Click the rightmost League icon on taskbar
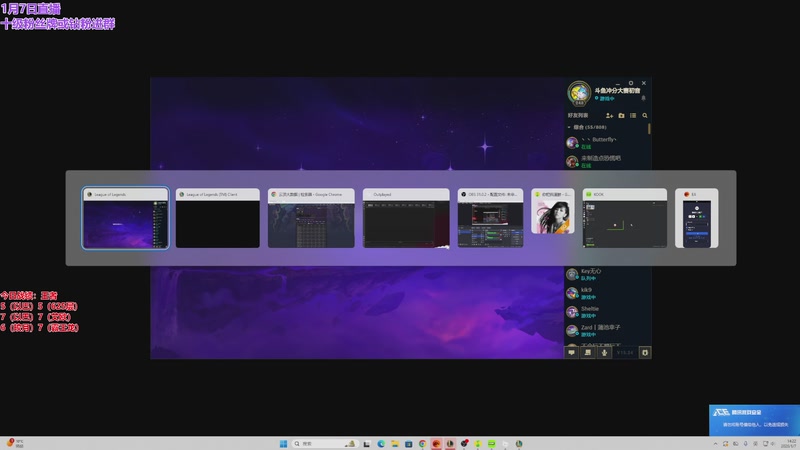The height and width of the screenshot is (450, 800). [519, 444]
